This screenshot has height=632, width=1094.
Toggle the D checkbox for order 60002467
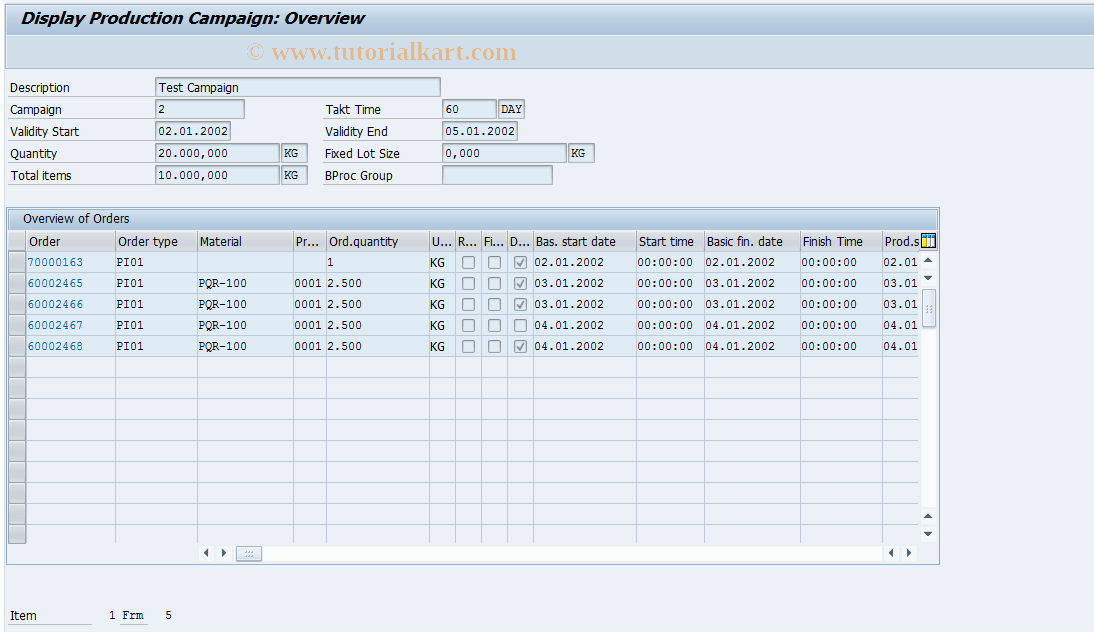point(519,325)
